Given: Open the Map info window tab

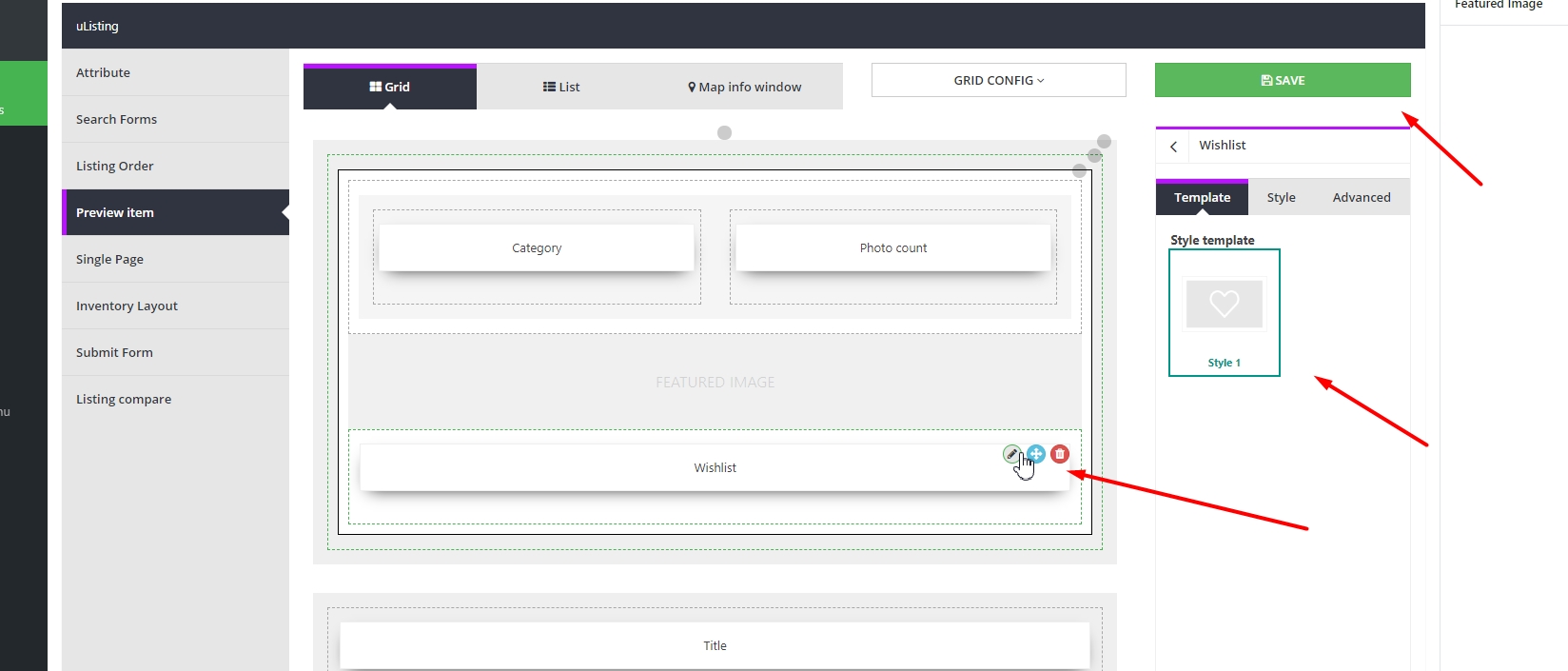Looking at the screenshot, I should 744,87.
